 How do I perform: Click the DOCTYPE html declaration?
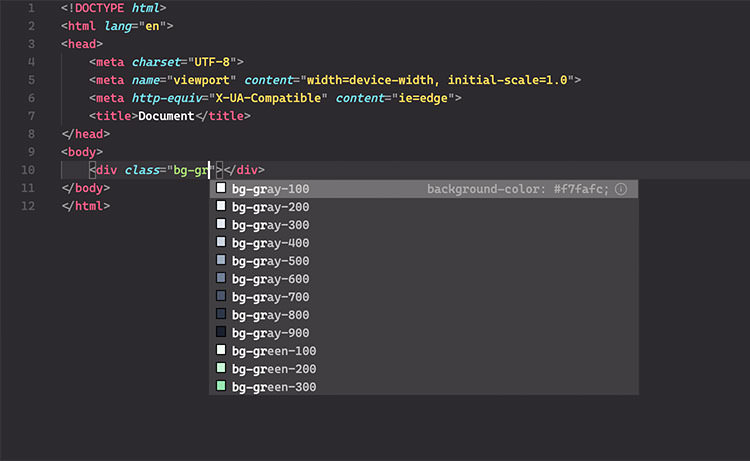[114, 8]
